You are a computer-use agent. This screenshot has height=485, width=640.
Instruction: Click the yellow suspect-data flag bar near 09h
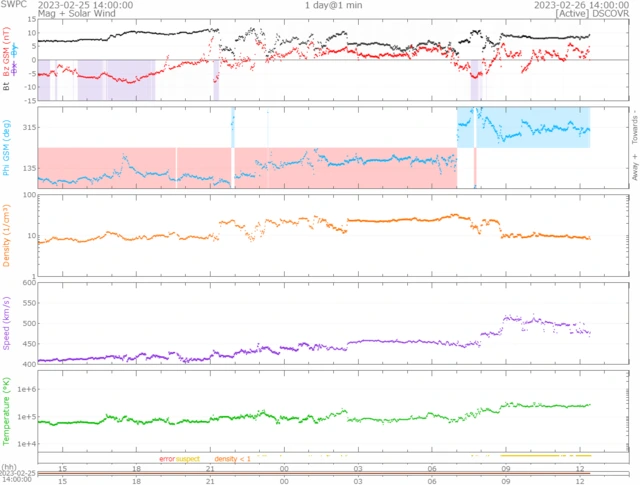pos(530,455)
